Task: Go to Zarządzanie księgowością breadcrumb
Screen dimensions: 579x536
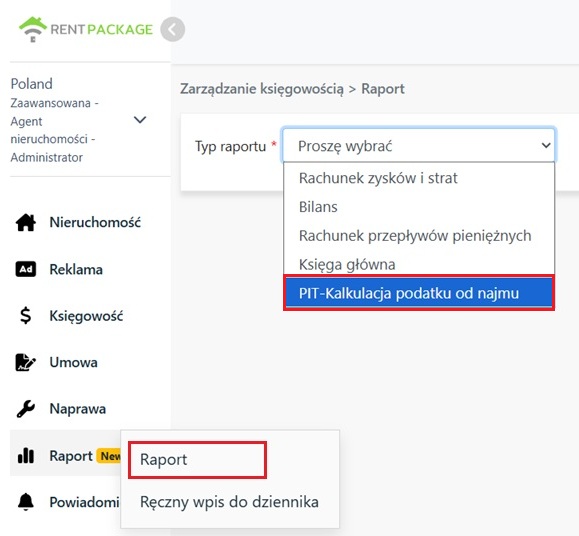Action: pyautogui.click(x=262, y=89)
